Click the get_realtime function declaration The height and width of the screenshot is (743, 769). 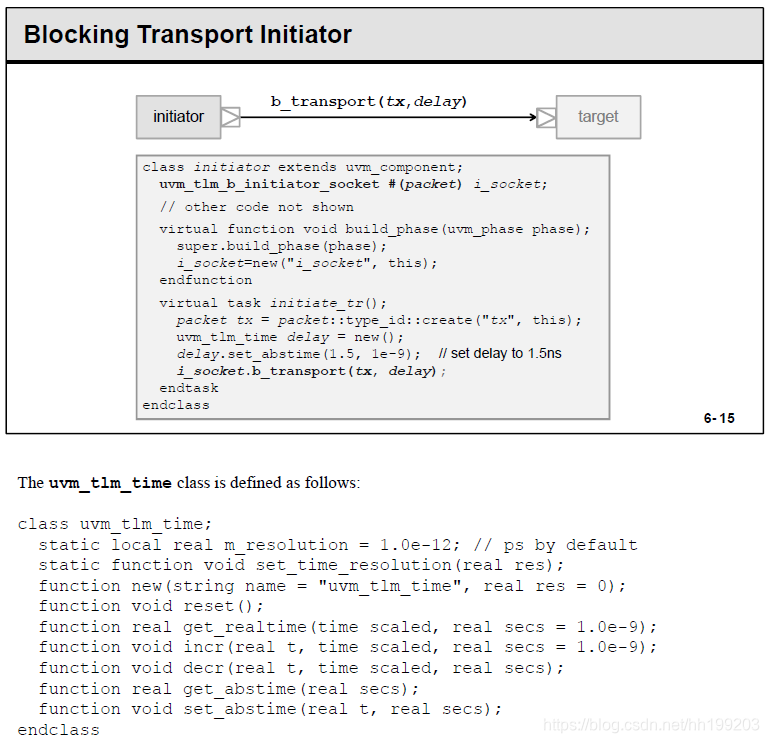coord(348,627)
